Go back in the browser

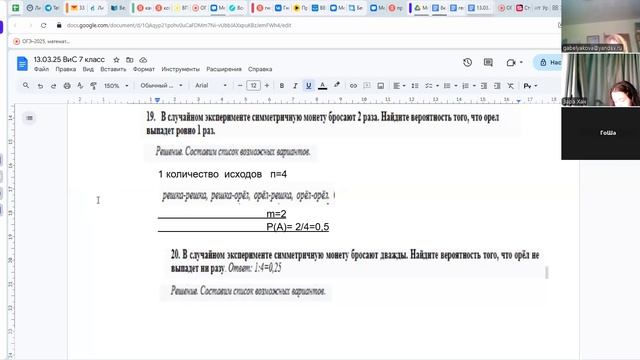point(16,25)
